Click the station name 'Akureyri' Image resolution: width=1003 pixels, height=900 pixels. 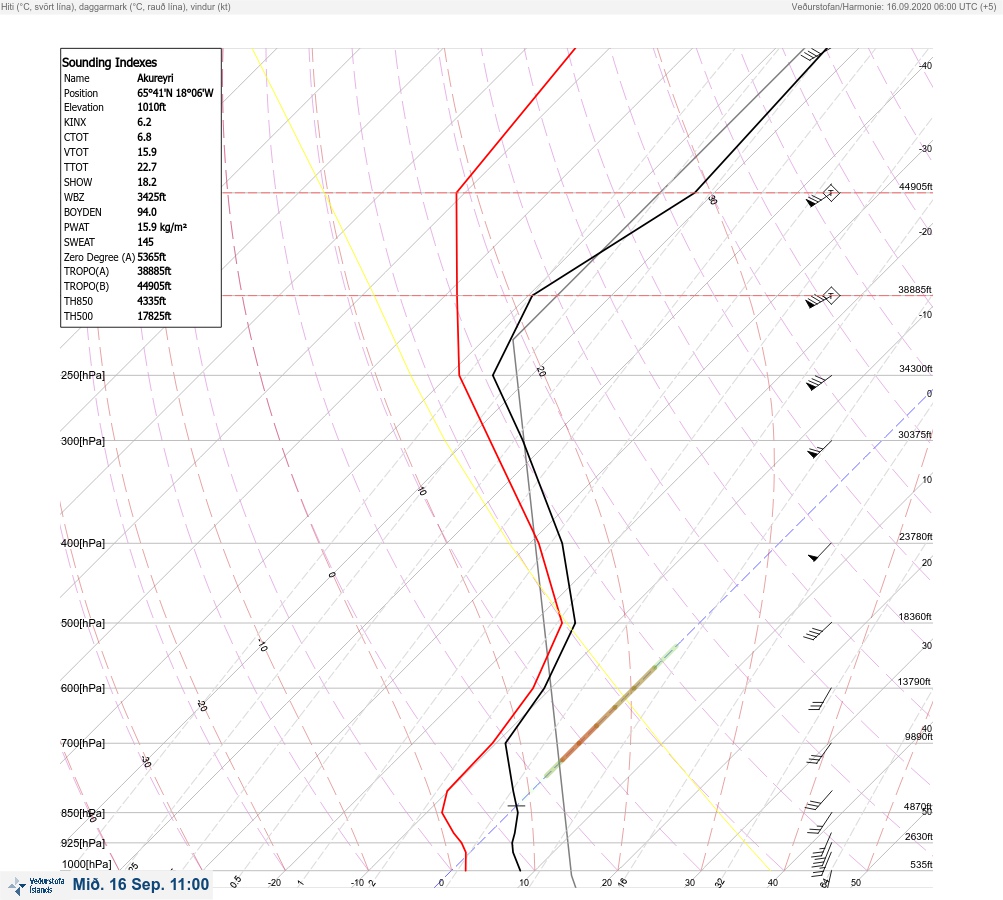(155, 78)
